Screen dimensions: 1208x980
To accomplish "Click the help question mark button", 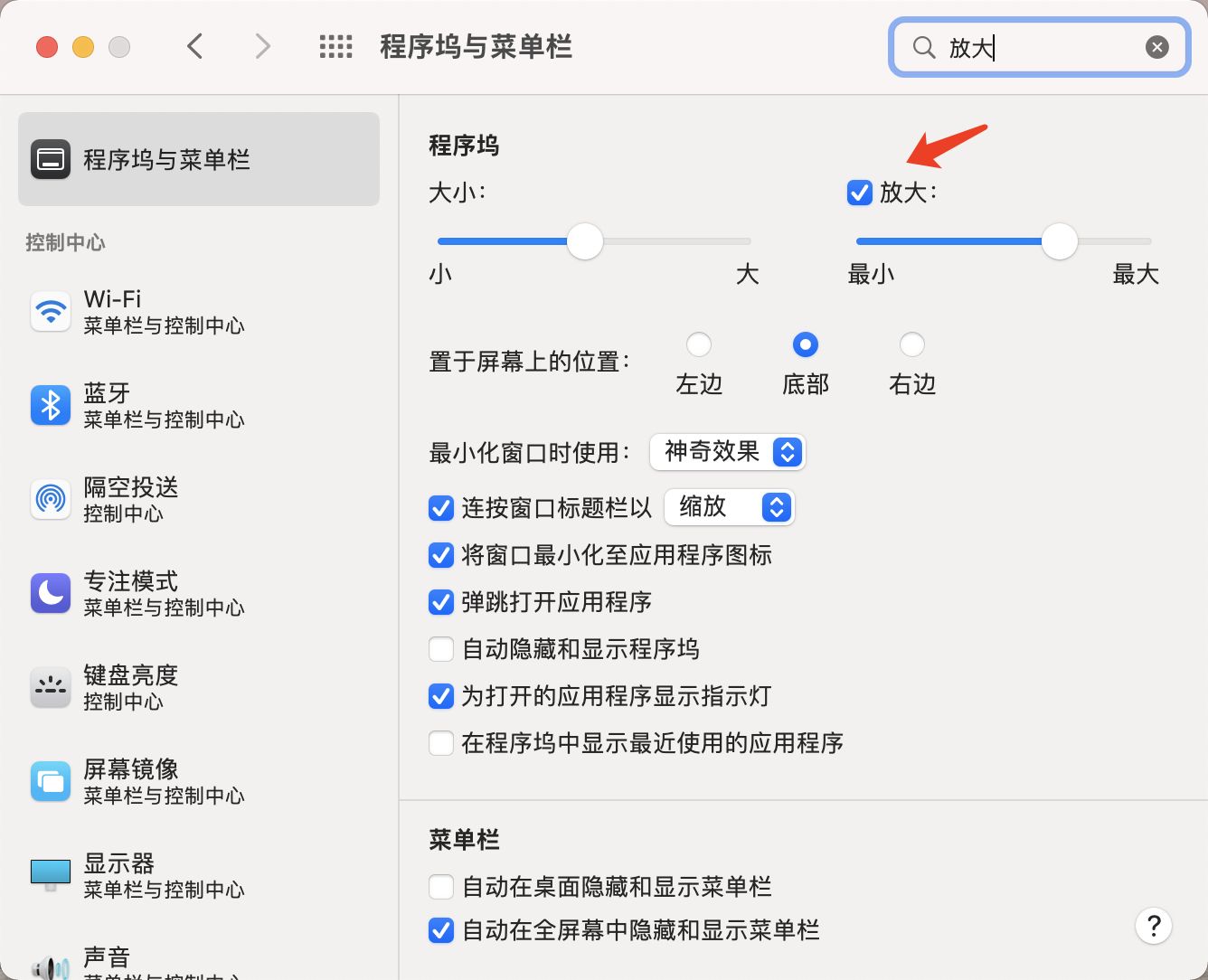I will 1154,926.
